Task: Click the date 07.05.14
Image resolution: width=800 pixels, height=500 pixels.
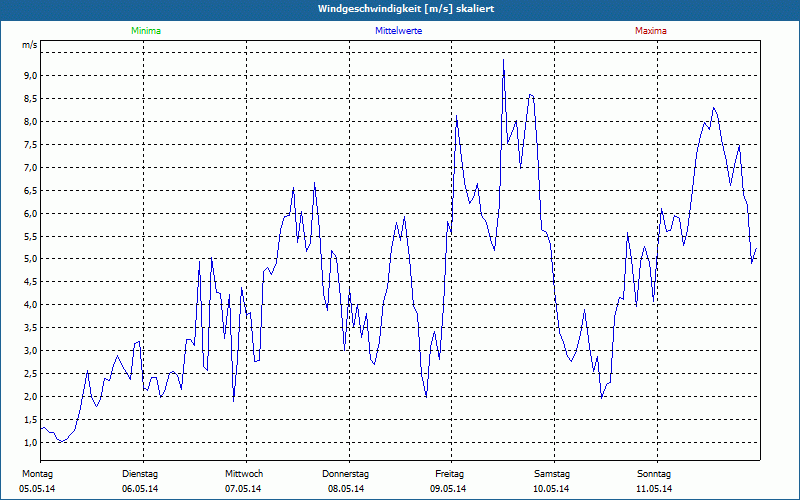Action: pos(243,489)
